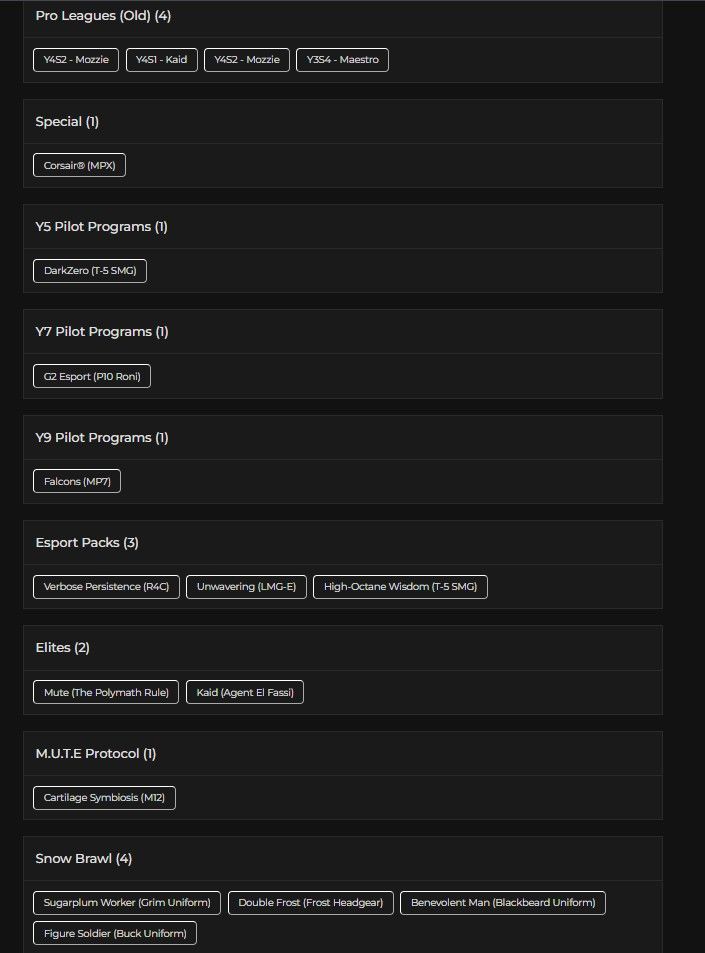Click the High-Octane Wisdom (T-5 SMG) tag
This screenshot has width=705, height=953.
(400, 587)
